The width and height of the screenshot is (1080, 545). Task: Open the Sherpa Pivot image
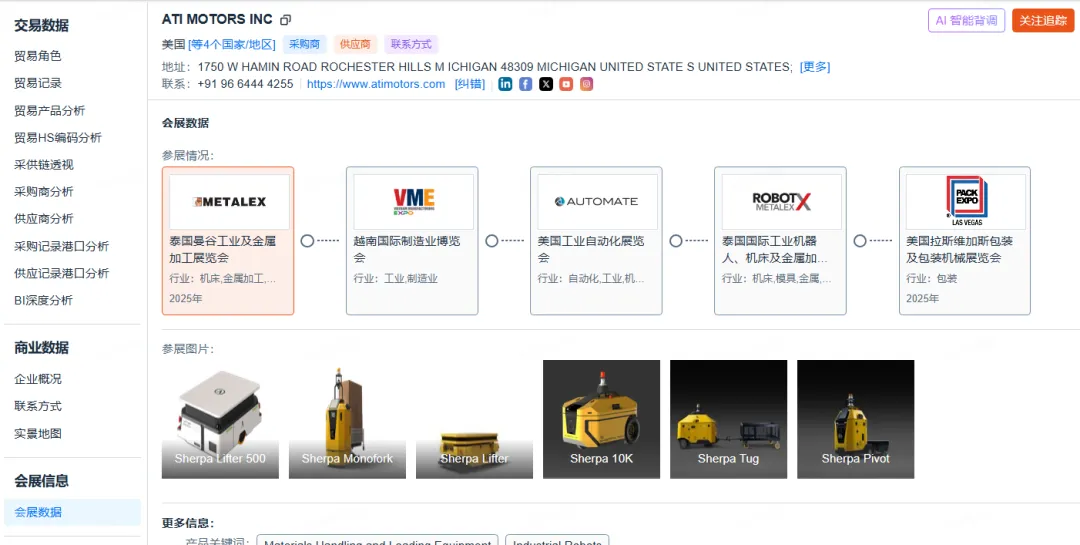[855, 419]
